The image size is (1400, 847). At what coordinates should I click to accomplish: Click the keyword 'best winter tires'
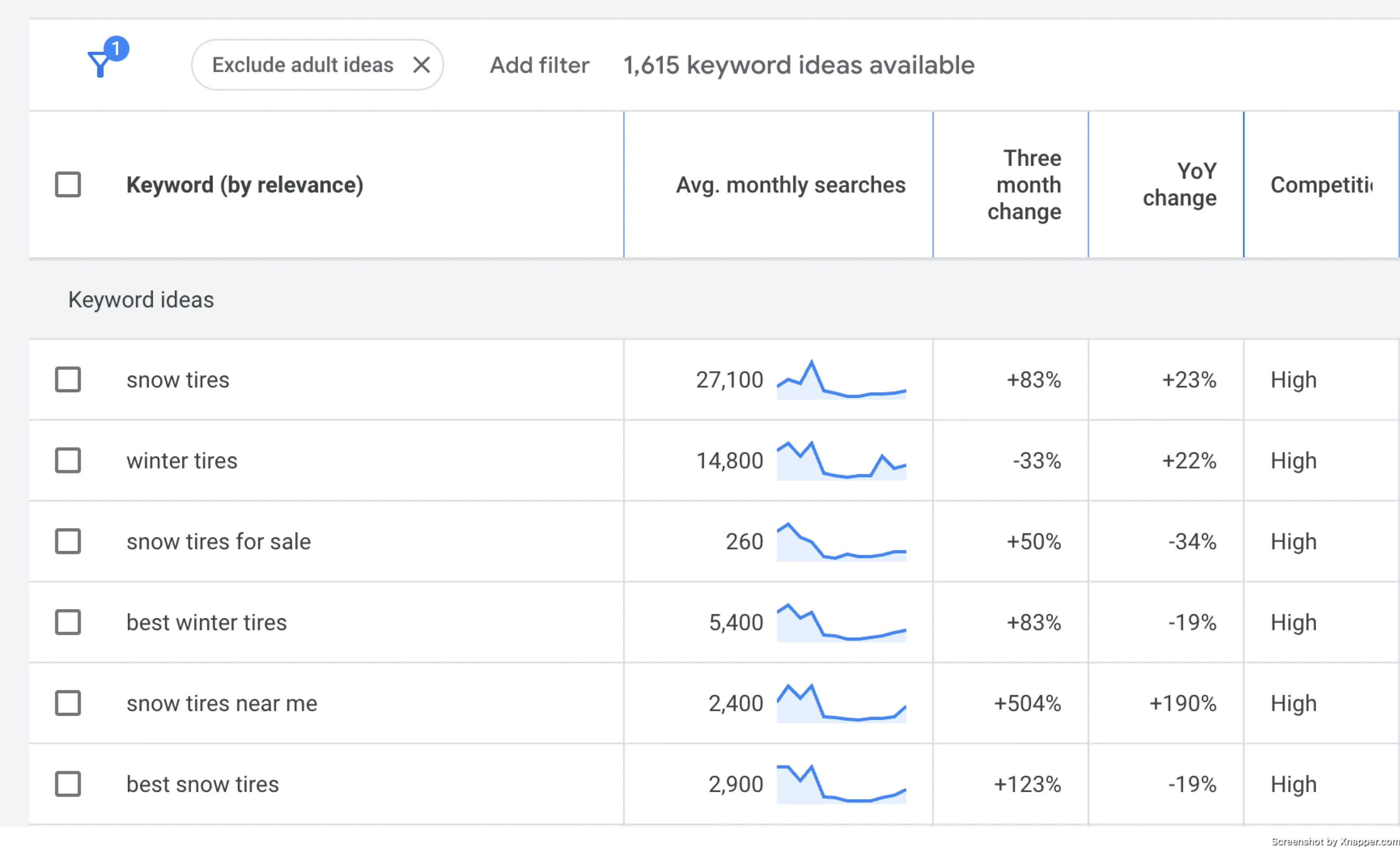[x=206, y=622]
